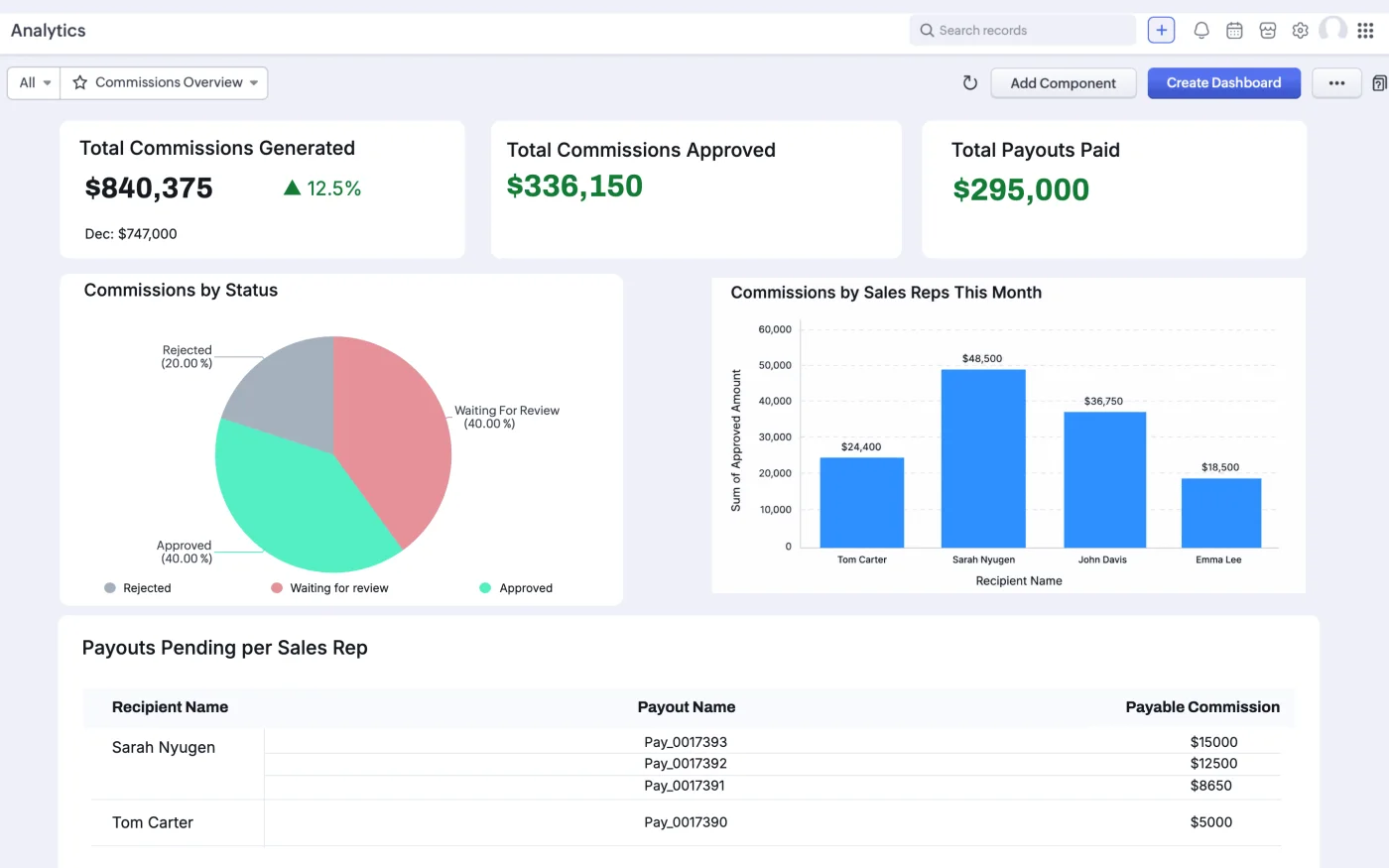Image resolution: width=1389 pixels, height=868 pixels.
Task: Click the Payable Commission column header
Action: pyautogui.click(x=1202, y=707)
